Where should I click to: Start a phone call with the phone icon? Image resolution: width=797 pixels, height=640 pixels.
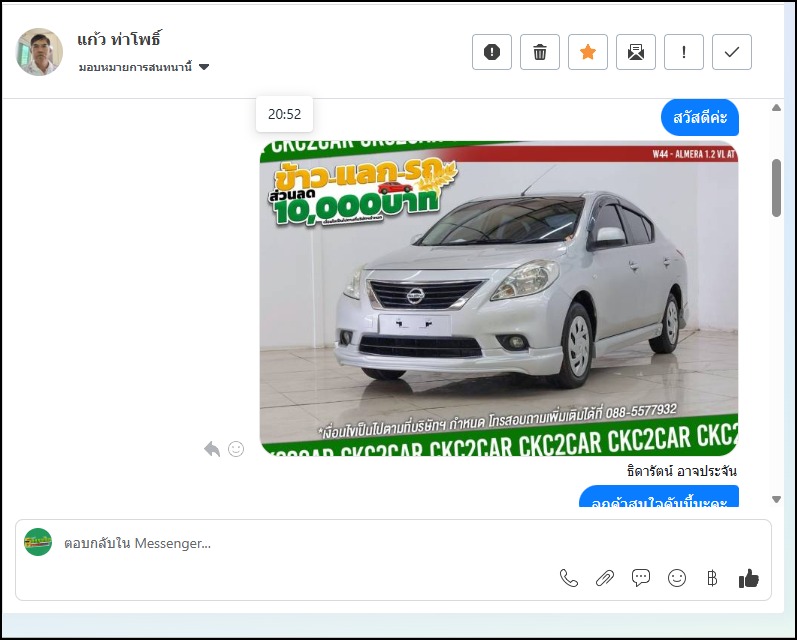[x=569, y=578]
